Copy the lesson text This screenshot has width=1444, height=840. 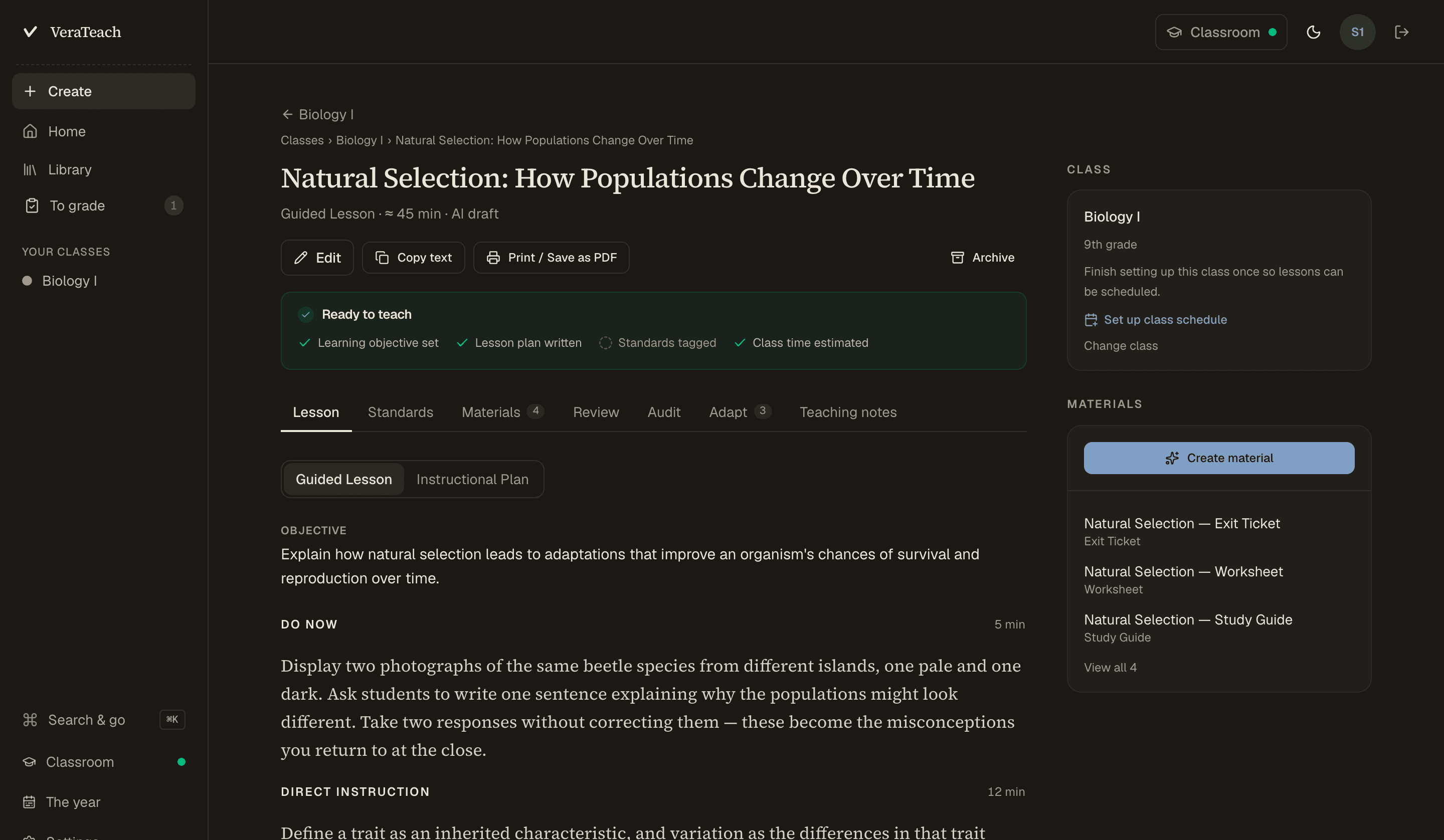pyautogui.click(x=413, y=257)
